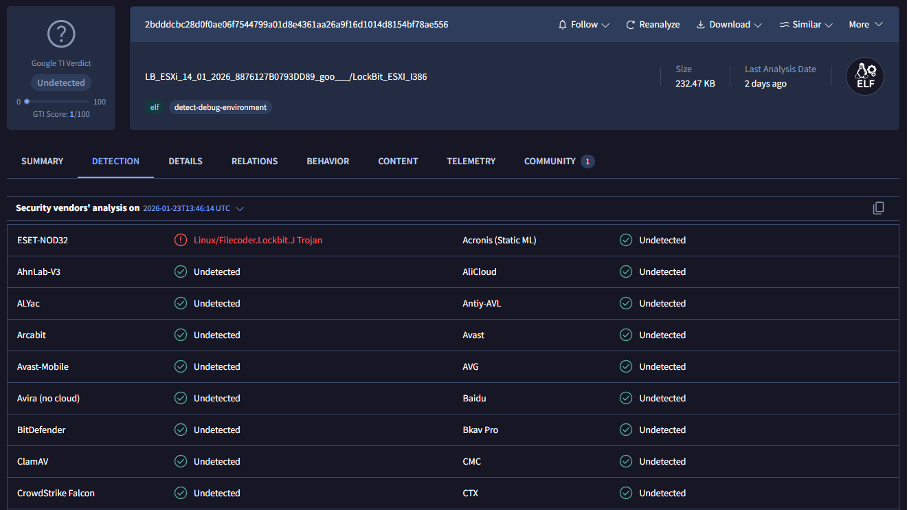This screenshot has width=908, height=510.
Task: Click the check icon for CMC
Action: pyautogui.click(x=625, y=461)
